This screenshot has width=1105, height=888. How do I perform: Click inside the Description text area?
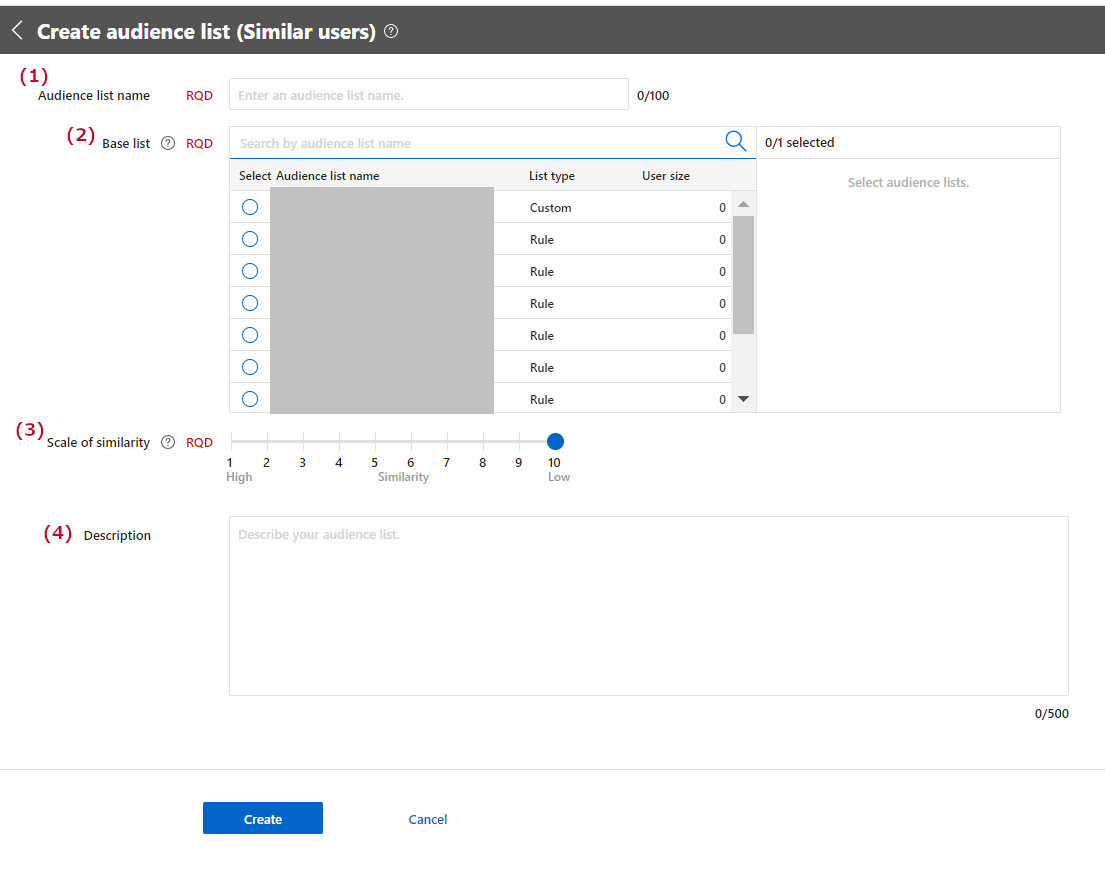pyautogui.click(x=648, y=606)
